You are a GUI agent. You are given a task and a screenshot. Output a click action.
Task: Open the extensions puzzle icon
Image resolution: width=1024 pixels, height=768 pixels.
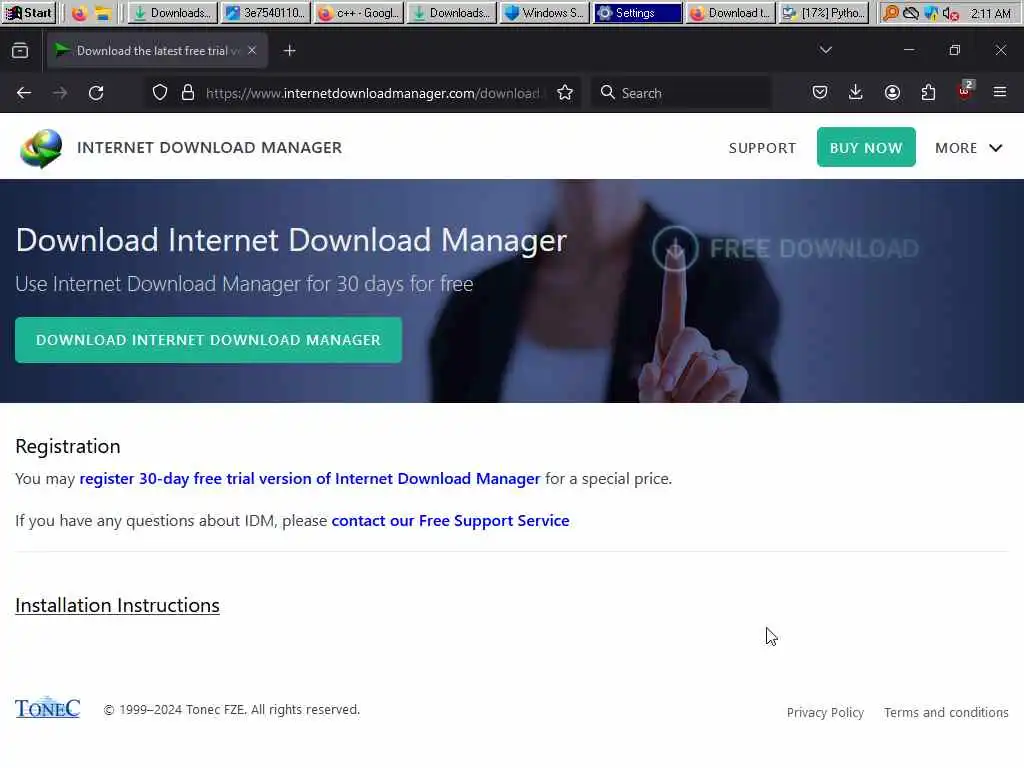[x=928, y=92]
